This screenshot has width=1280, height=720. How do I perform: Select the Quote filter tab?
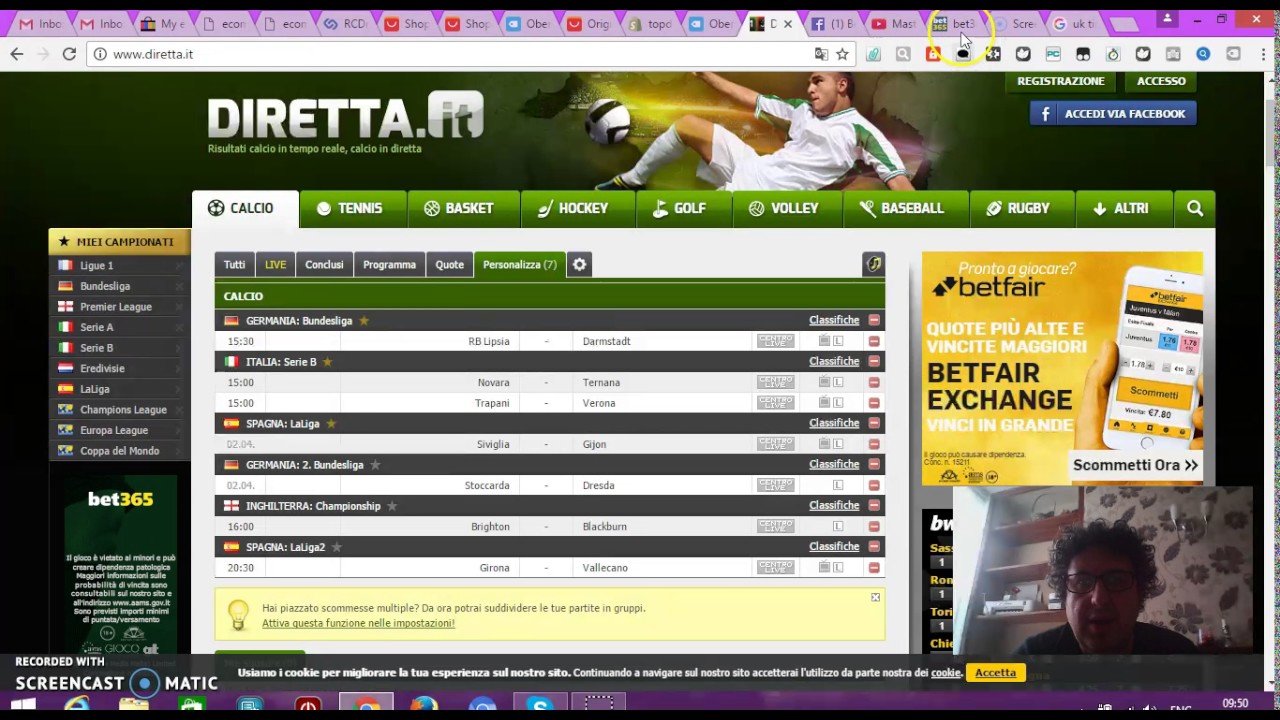(x=449, y=264)
